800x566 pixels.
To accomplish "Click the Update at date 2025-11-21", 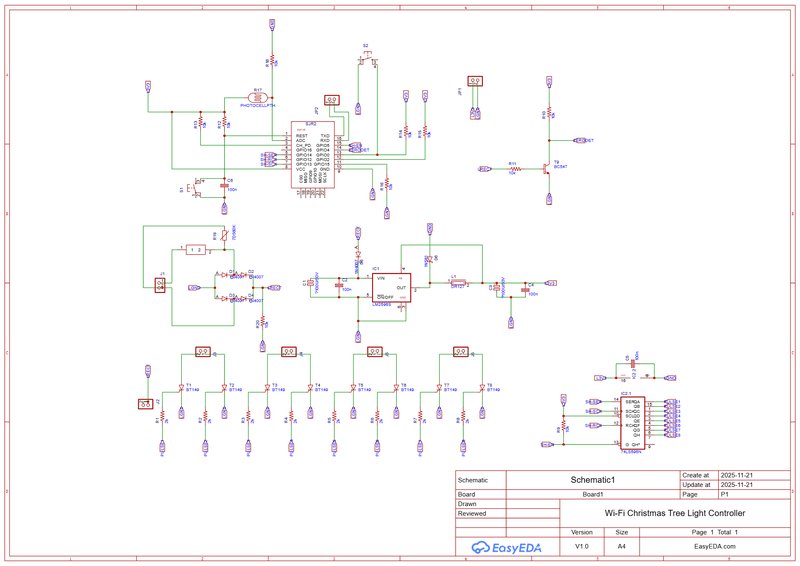I will click(736, 484).
